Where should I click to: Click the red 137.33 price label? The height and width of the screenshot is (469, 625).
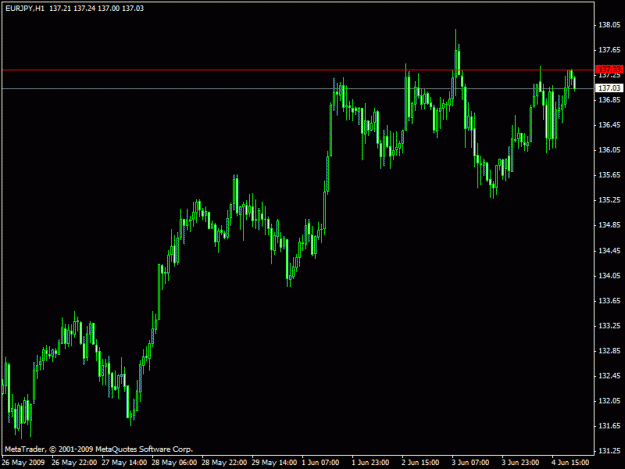[x=609, y=69]
